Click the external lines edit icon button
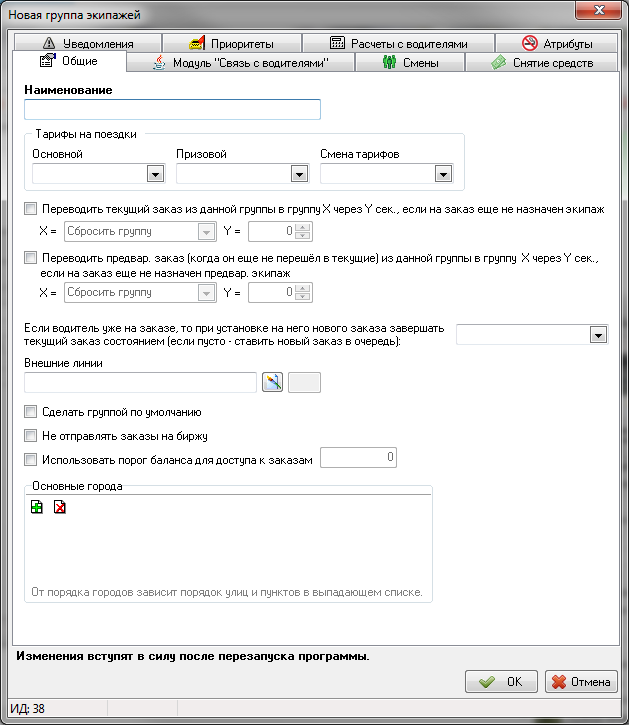Image resolution: width=629 pixels, height=725 pixels. pyautogui.click(x=272, y=382)
